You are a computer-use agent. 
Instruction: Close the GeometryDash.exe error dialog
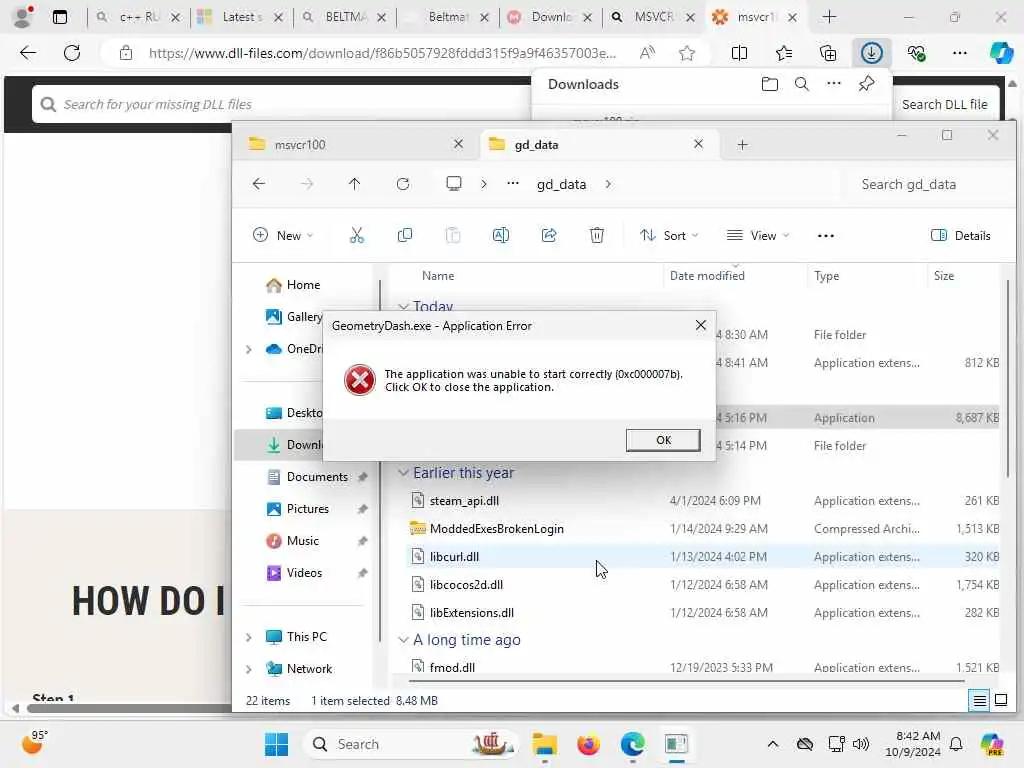tap(701, 325)
